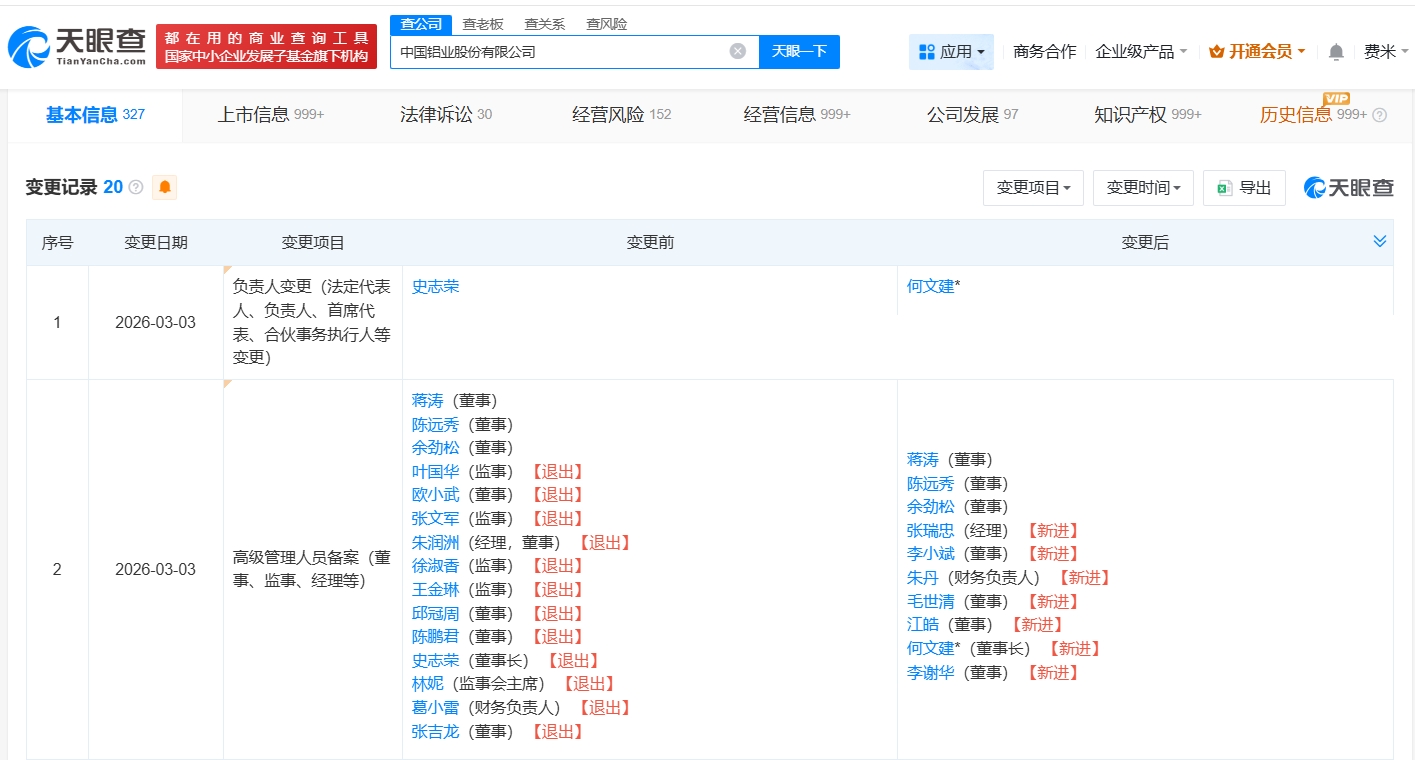Open the notifications bell in header
The image size is (1415, 760).
coord(1336,52)
